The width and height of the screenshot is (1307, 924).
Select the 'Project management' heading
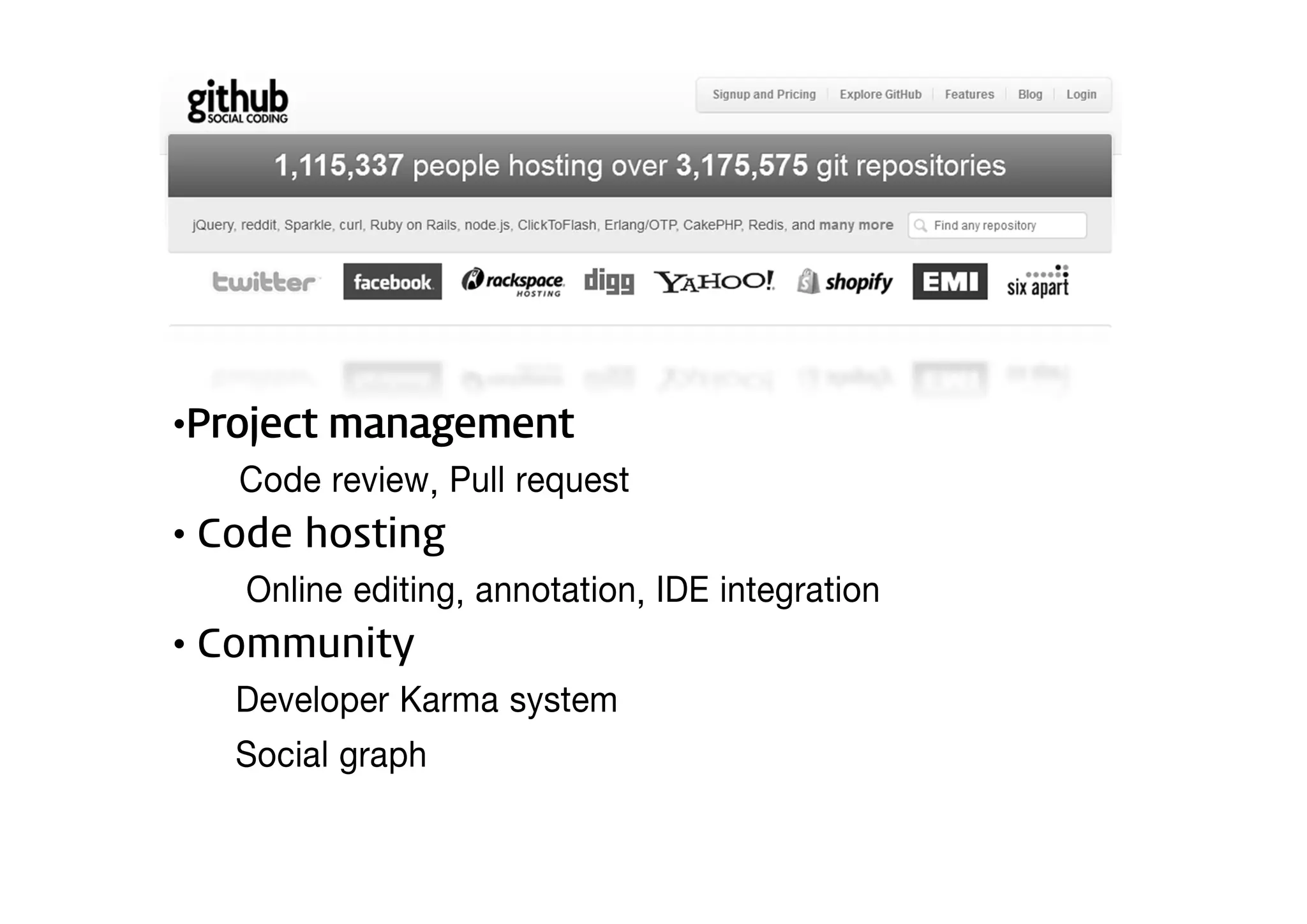(x=380, y=424)
